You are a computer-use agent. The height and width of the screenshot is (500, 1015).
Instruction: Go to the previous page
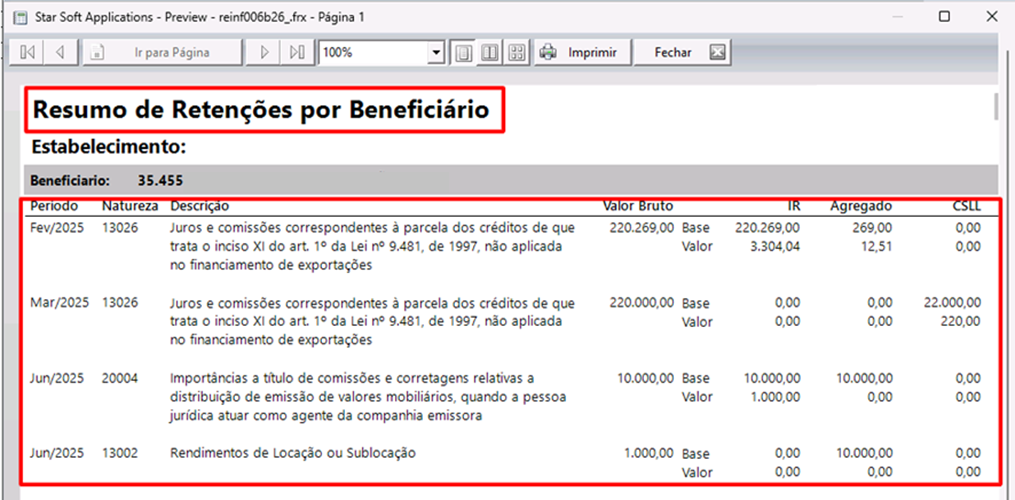pos(60,52)
